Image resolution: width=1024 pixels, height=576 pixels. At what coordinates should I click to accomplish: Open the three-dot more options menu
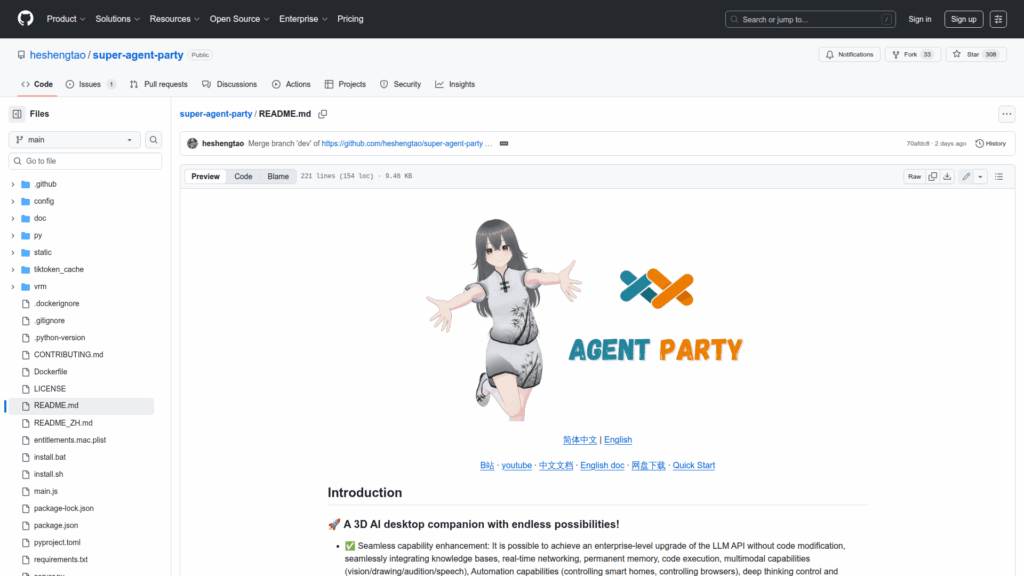pyautogui.click(x=1006, y=114)
